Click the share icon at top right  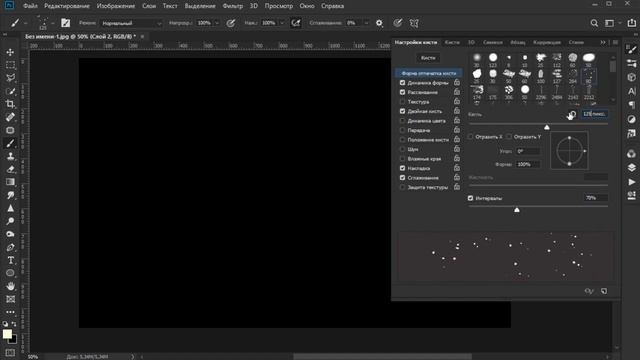(631, 23)
